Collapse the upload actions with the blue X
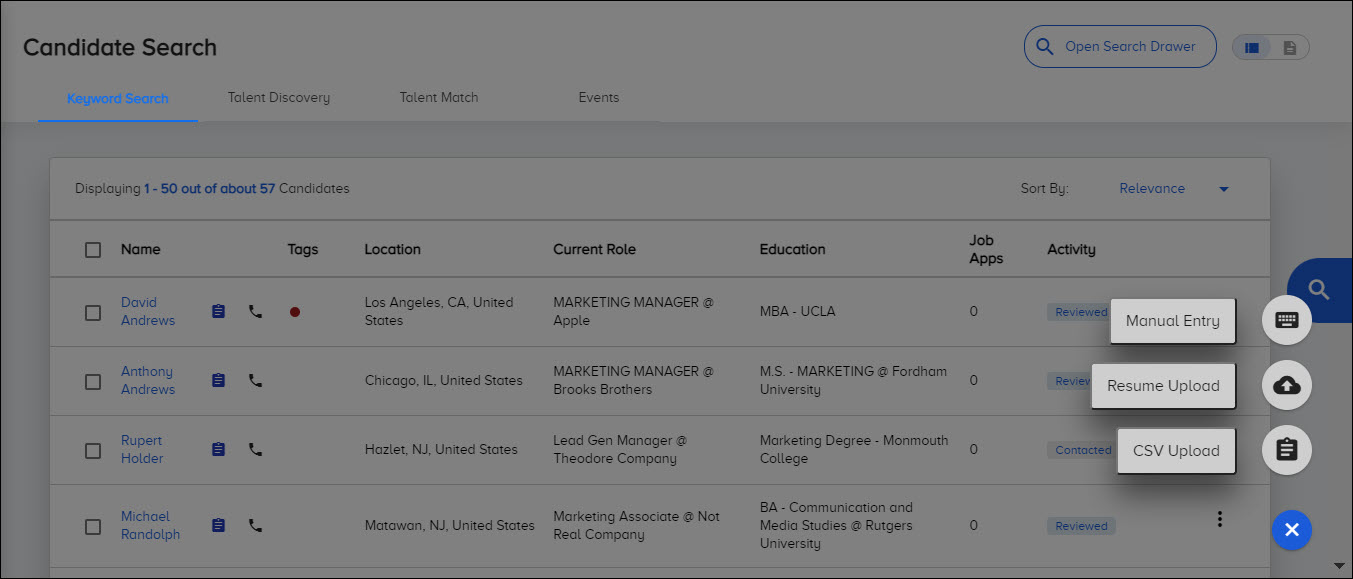 pos(1291,530)
